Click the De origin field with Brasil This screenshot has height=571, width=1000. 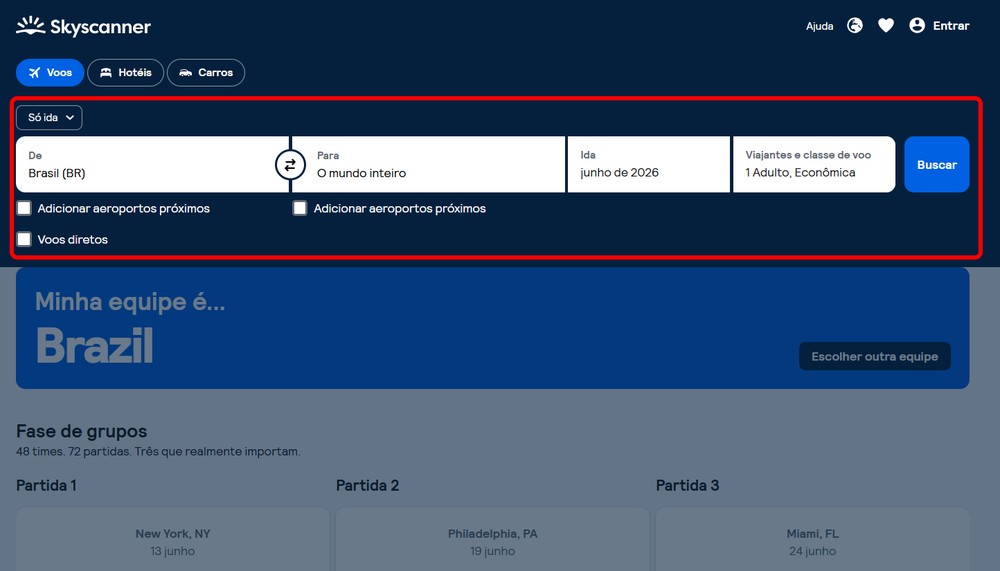point(152,164)
